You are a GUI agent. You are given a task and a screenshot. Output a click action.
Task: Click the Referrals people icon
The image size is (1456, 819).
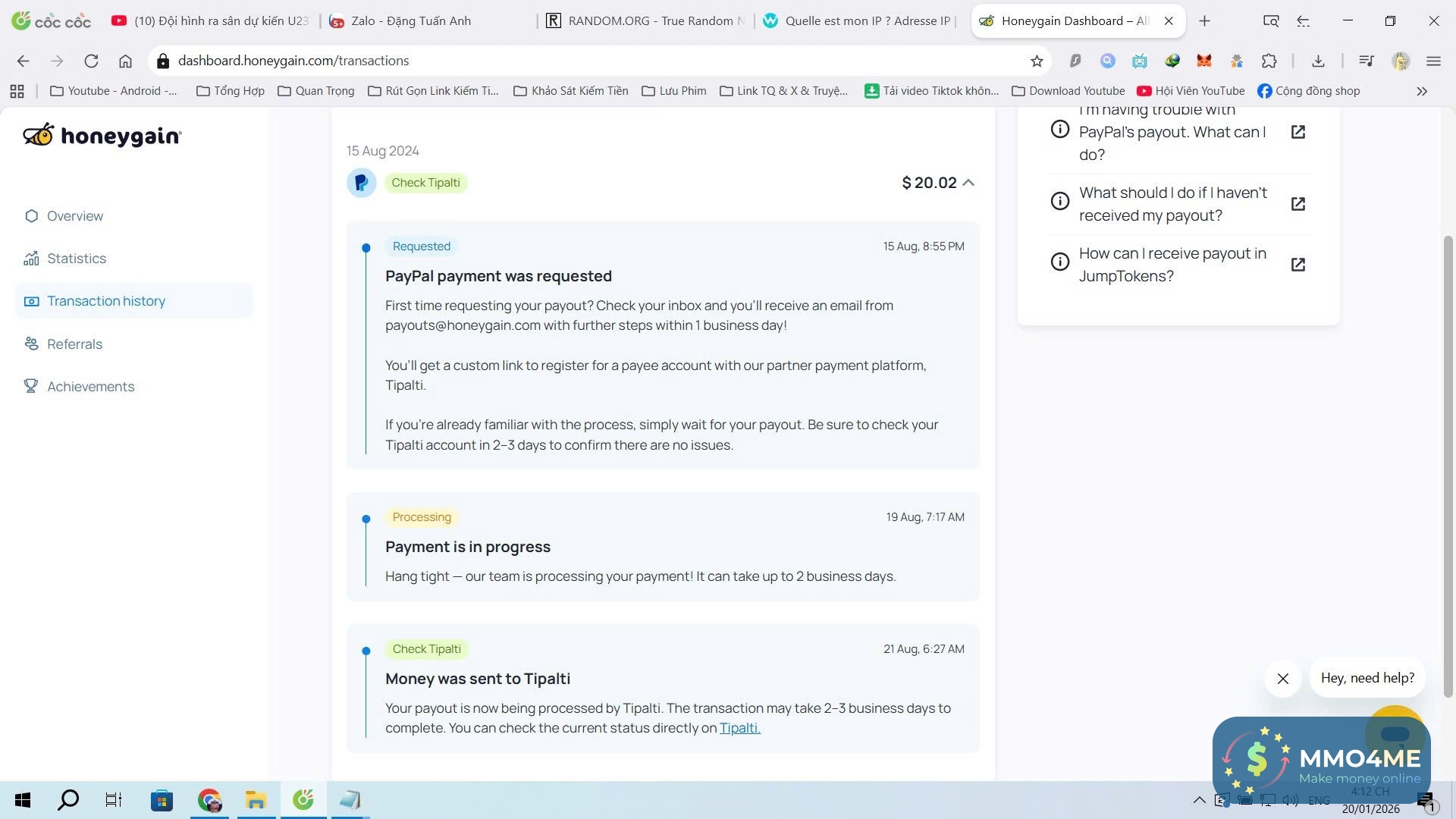click(x=31, y=344)
